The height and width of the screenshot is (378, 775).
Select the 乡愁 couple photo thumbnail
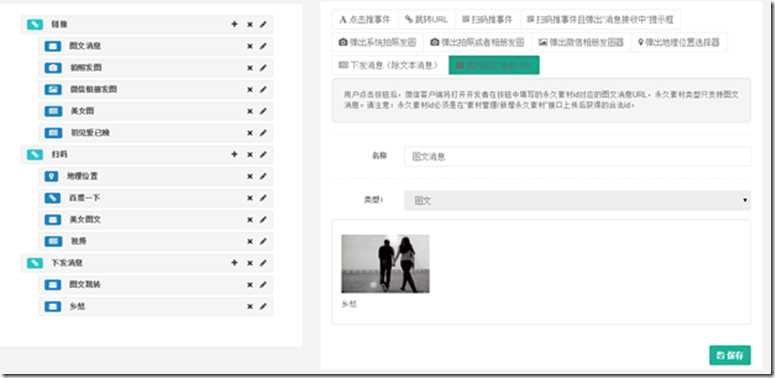pyautogui.click(x=385, y=264)
